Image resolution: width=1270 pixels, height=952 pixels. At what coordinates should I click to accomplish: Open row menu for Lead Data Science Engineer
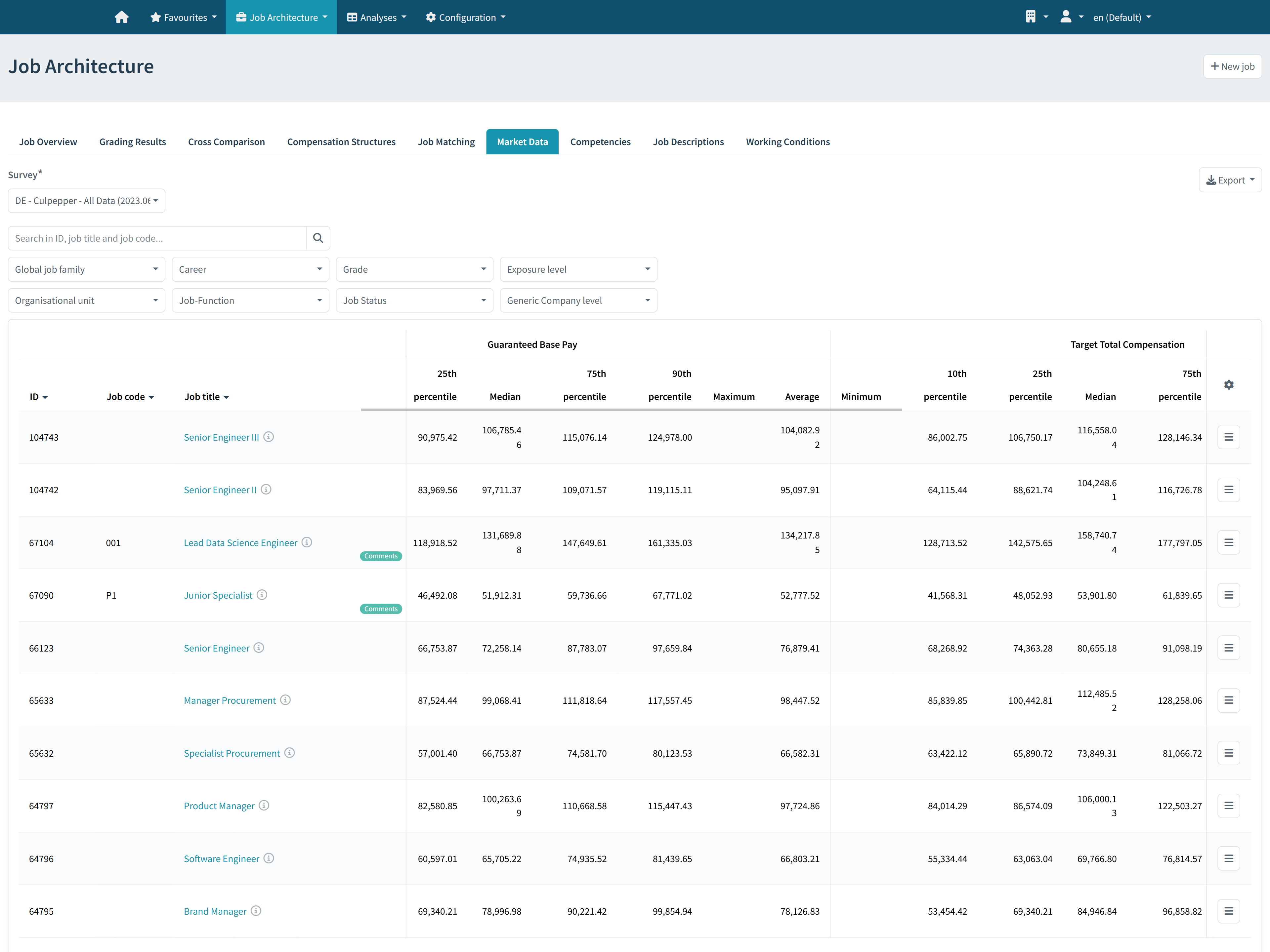coord(1228,543)
